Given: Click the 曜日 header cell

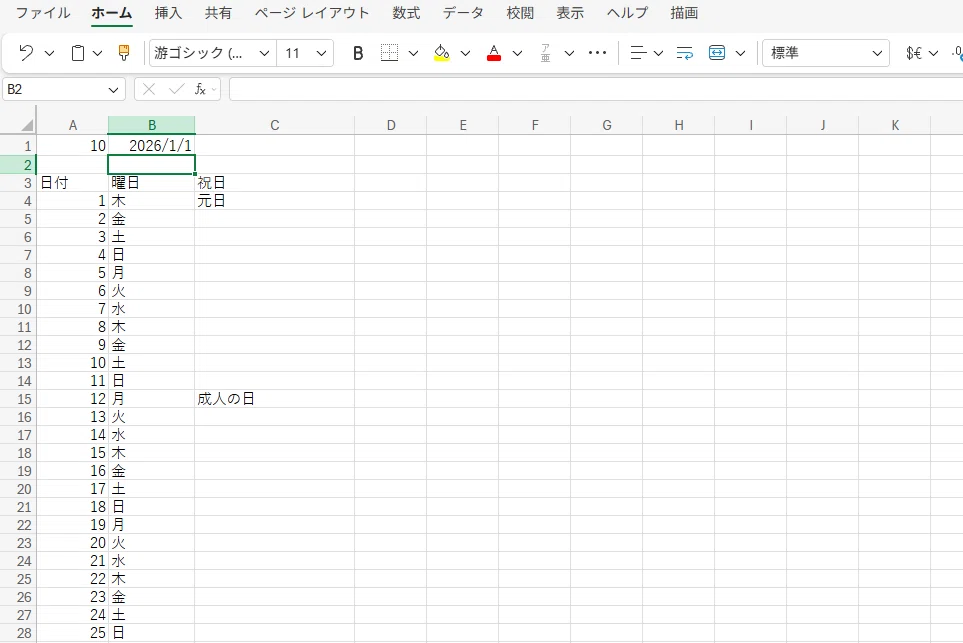Looking at the screenshot, I should pos(152,183).
